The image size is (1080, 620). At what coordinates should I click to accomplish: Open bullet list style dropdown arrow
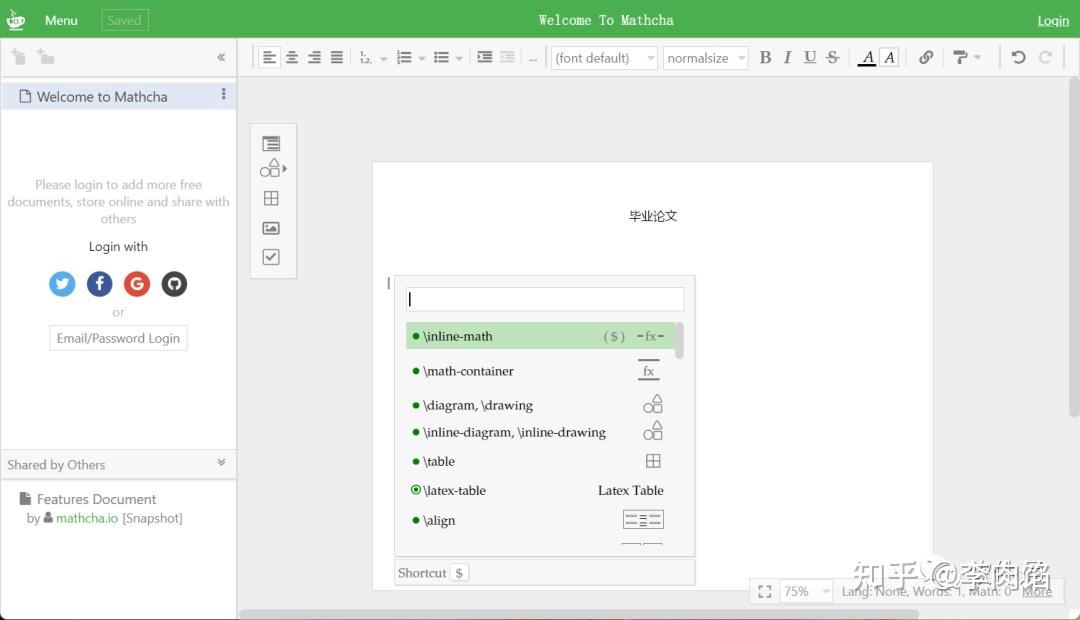point(459,59)
